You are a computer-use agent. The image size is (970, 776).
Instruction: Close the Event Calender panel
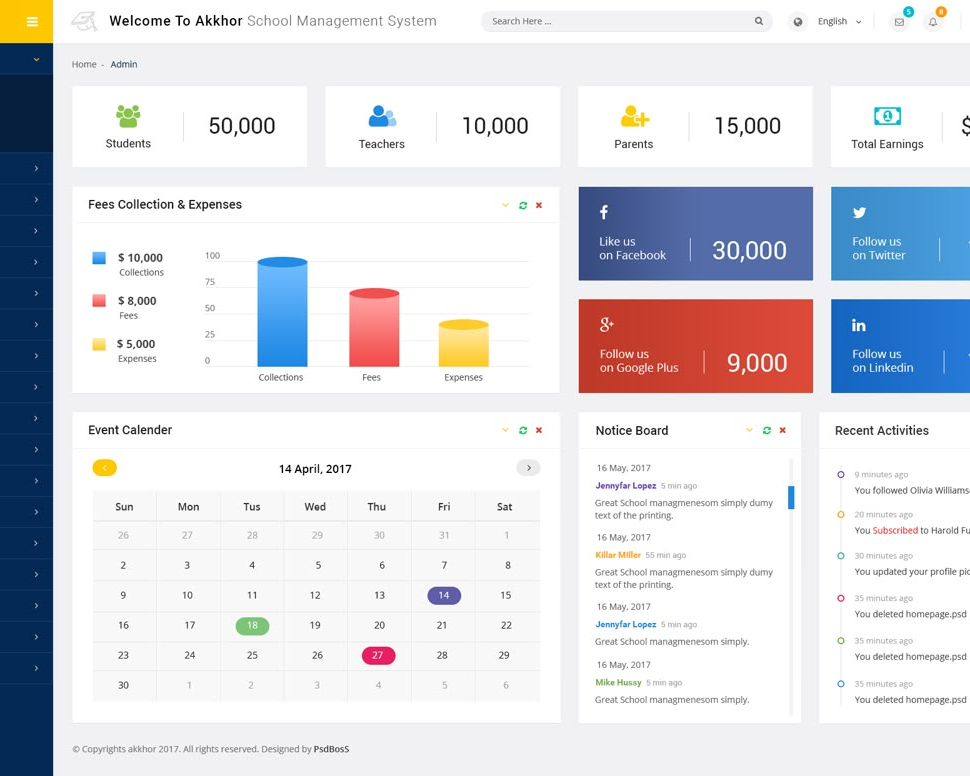pyautogui.click(x=539, y=430)
